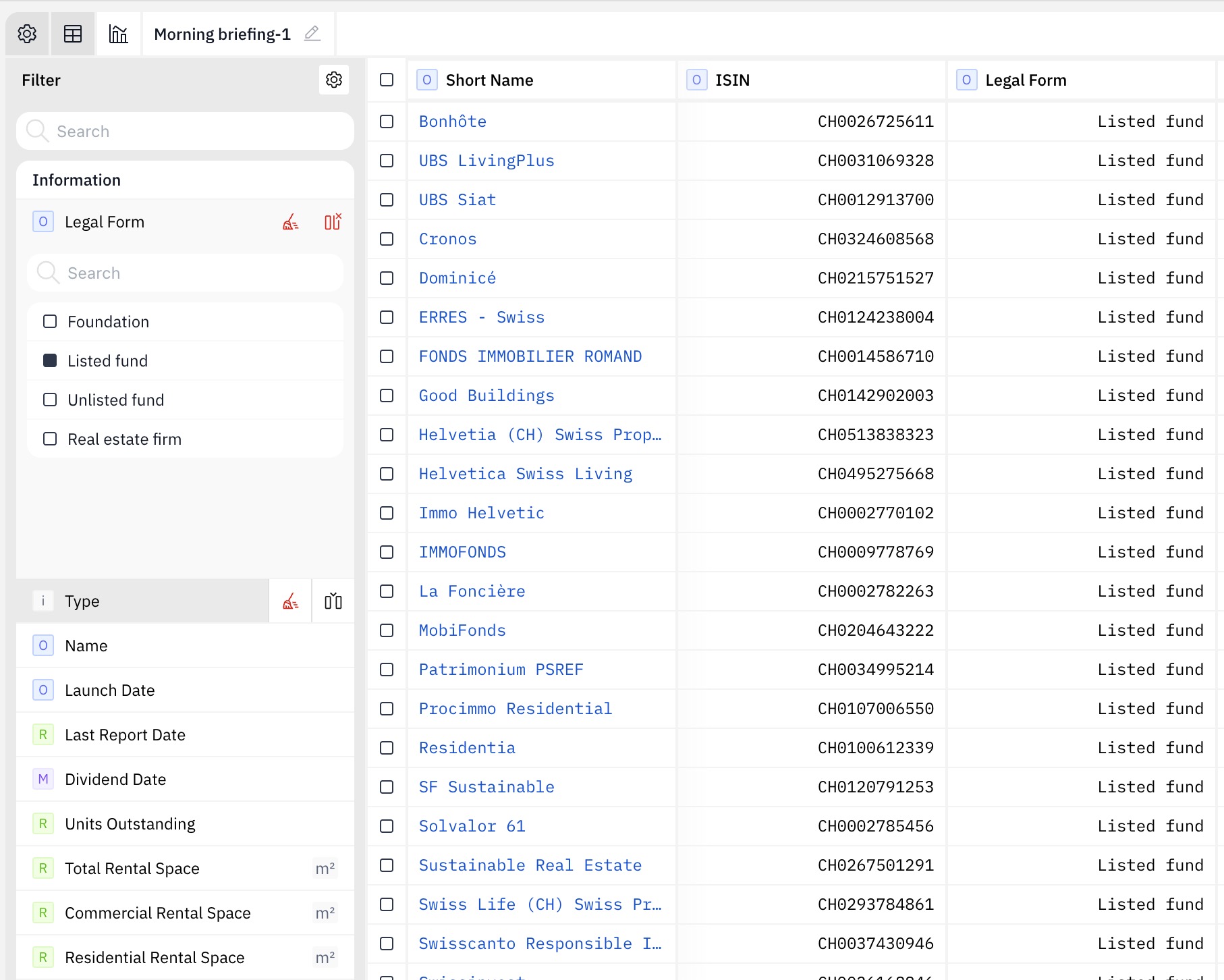Open the UBS LivingPlus fund link

486,161
